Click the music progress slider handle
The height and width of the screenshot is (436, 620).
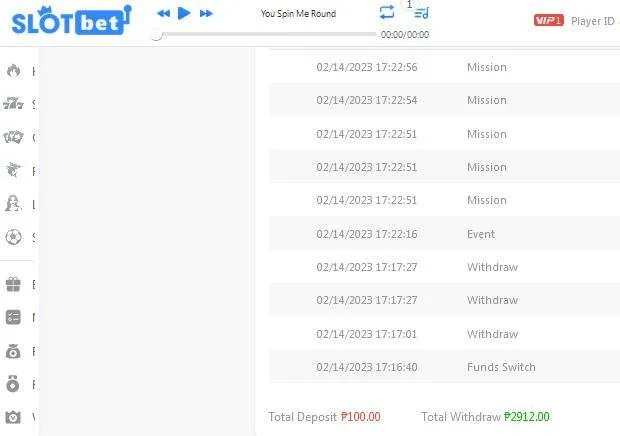point(157,35)
